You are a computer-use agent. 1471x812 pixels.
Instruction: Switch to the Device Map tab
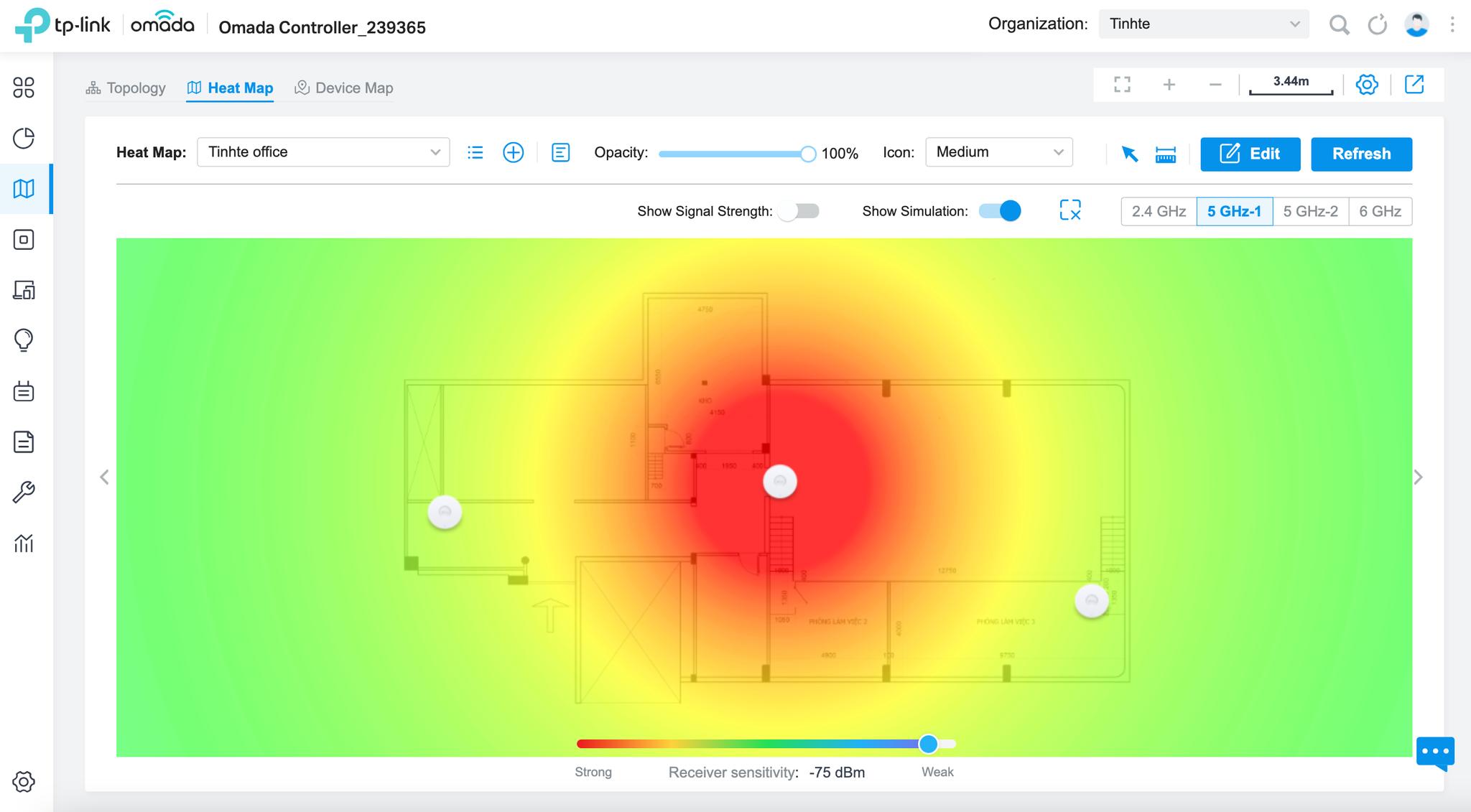tap(344, 88)
